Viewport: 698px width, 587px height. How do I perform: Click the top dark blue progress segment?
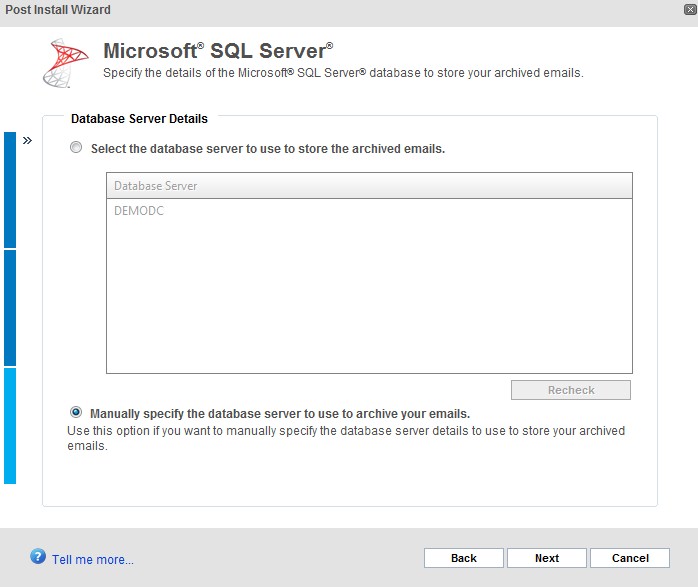point(10,190)
